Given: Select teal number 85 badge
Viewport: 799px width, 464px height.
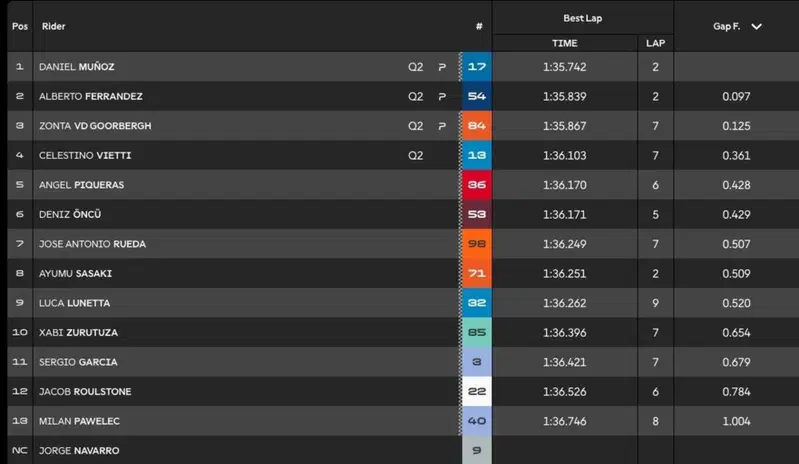Looking at the screenshot, I should (476, 333).
